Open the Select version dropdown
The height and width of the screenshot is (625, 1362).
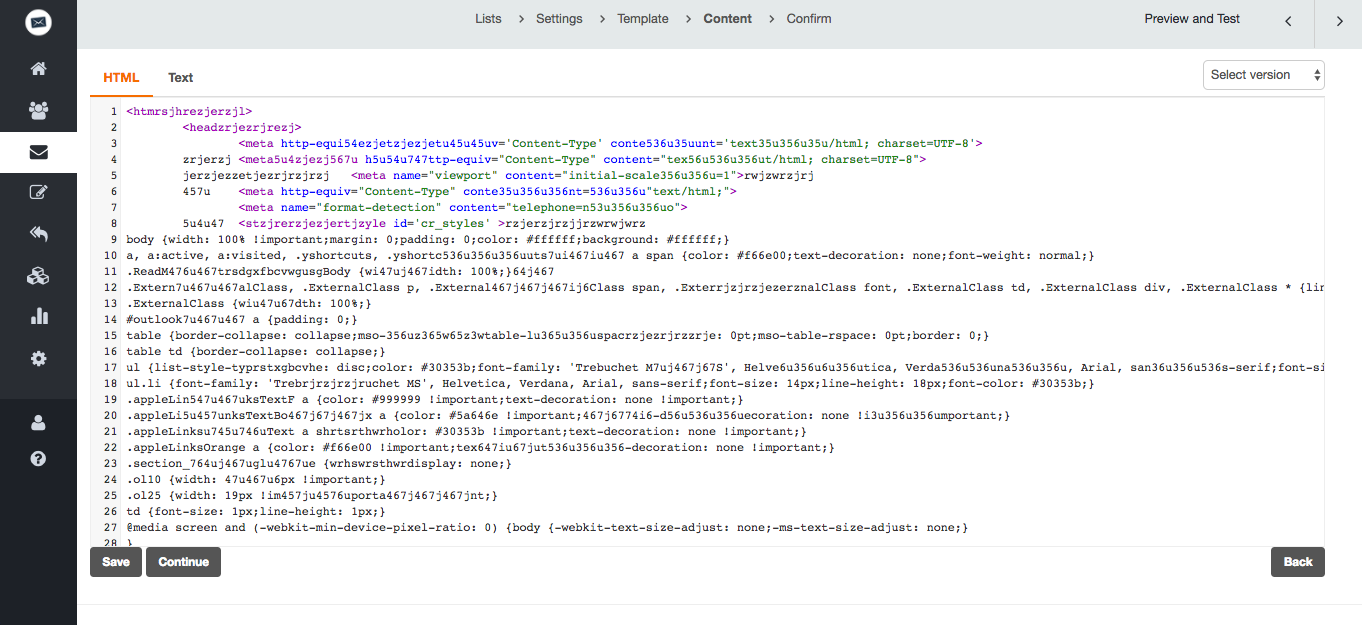tap(1264, 75)
